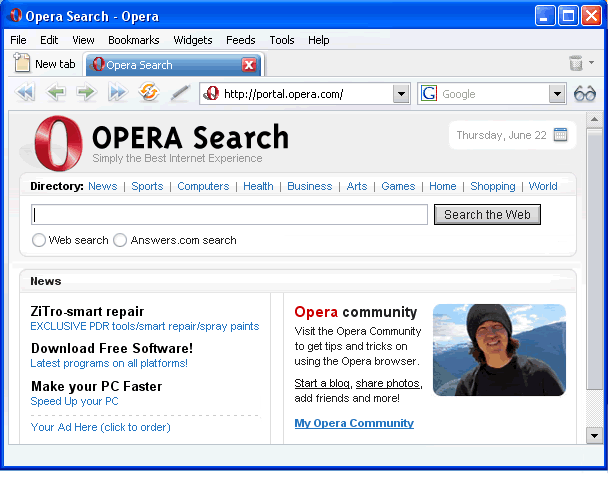Click the Google search input field
Viewport: 608px width, 478px height.
point(493,94)
